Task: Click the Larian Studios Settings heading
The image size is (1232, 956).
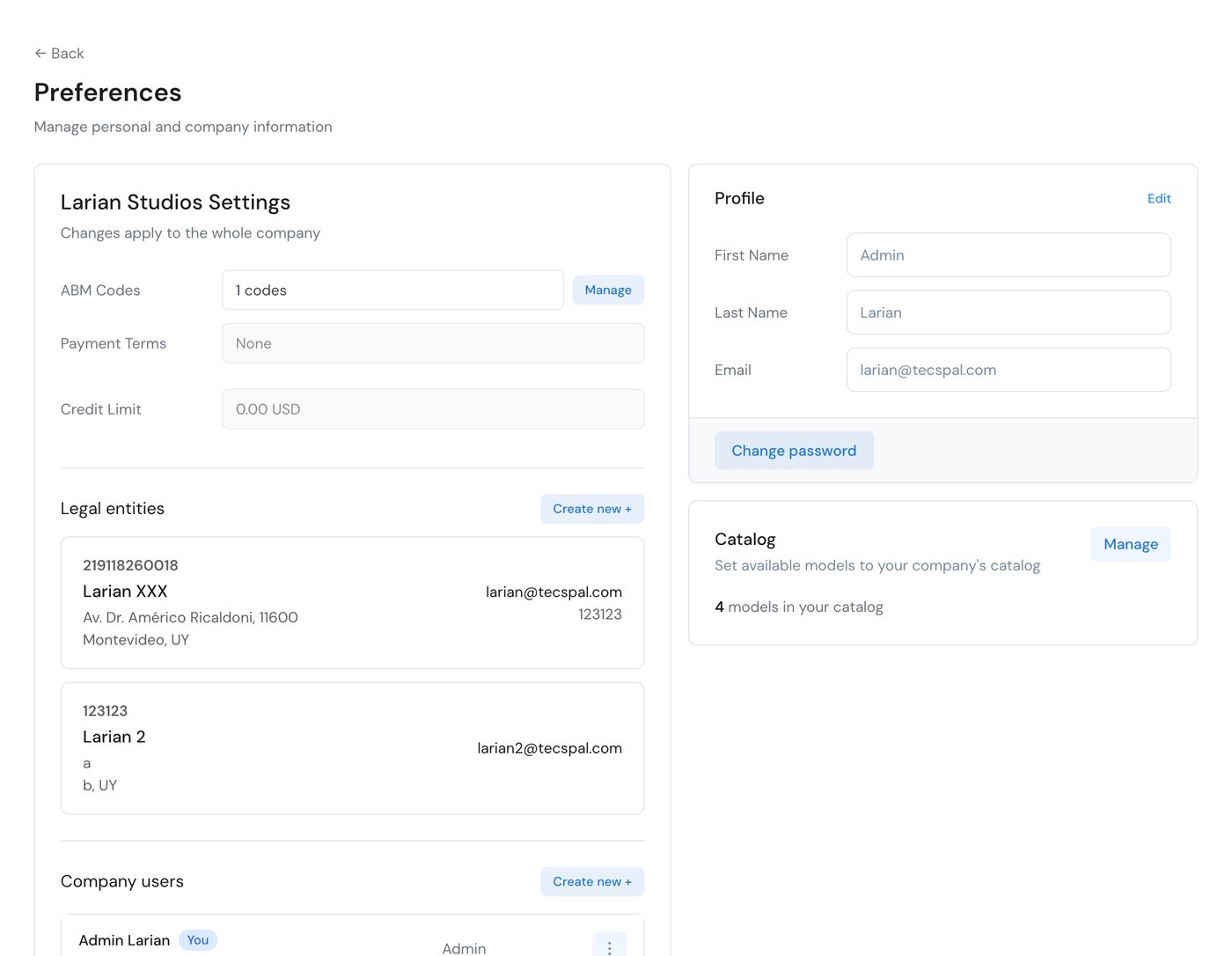Action: pyautogui.click(x=175, y=202)
